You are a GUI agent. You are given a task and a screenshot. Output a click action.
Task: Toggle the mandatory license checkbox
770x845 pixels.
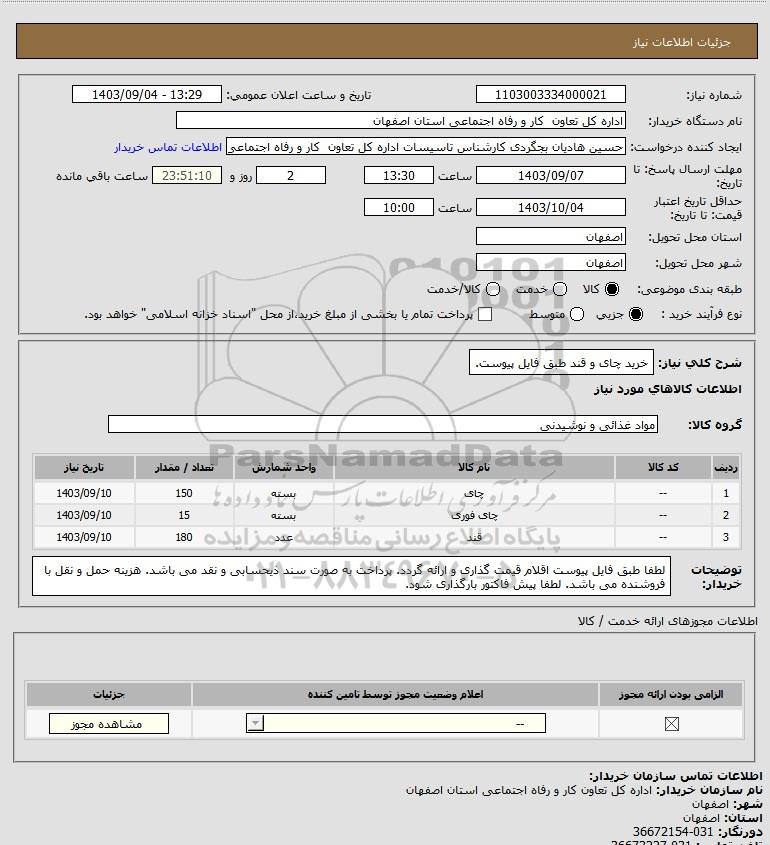click(671, 724)
